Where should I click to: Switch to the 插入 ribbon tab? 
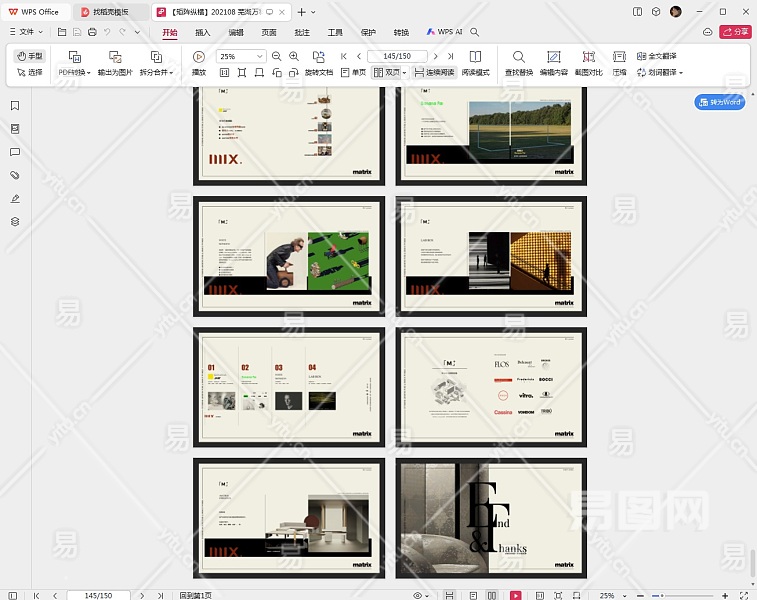(203, 32)
